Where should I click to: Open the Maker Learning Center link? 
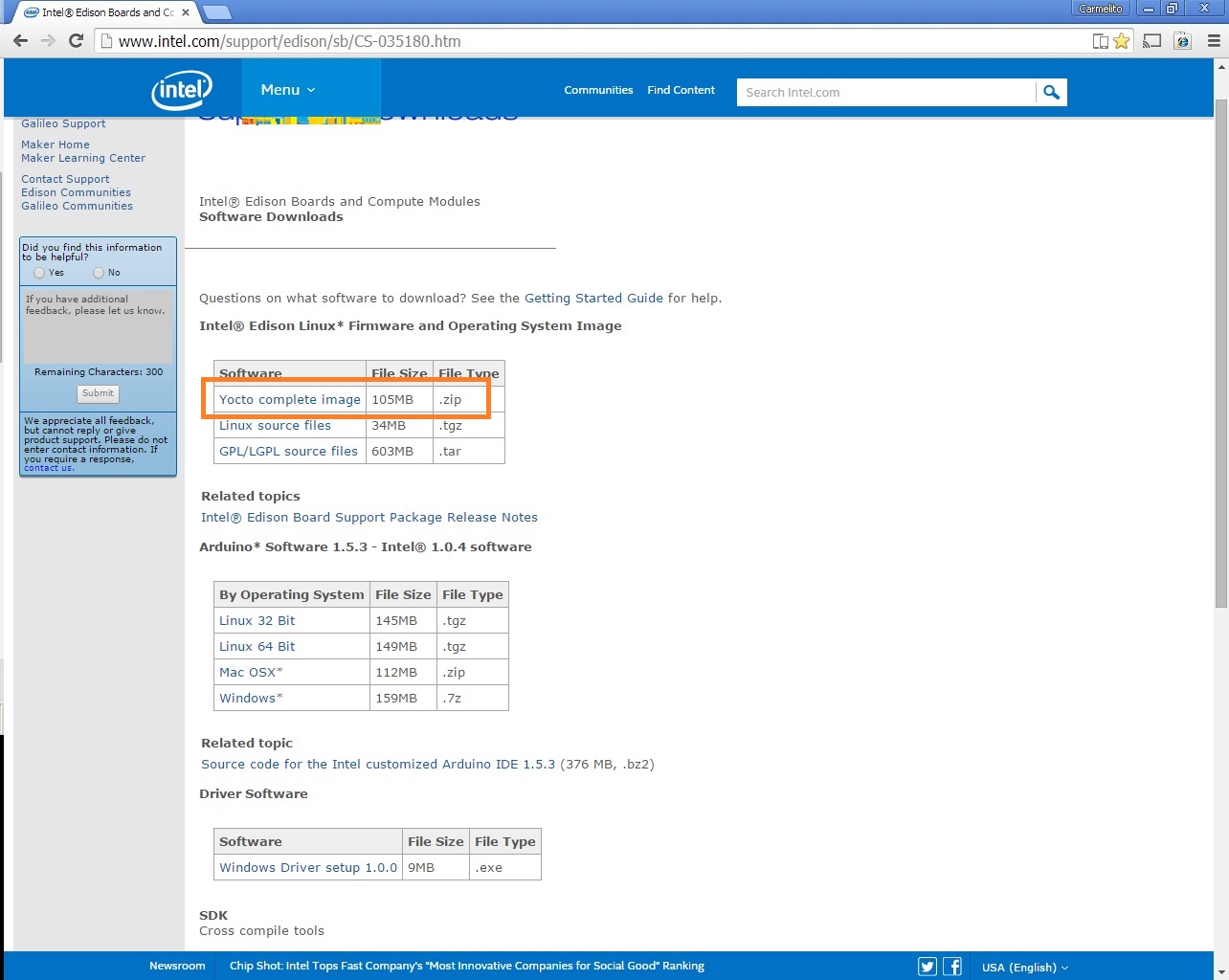point(83,158)
